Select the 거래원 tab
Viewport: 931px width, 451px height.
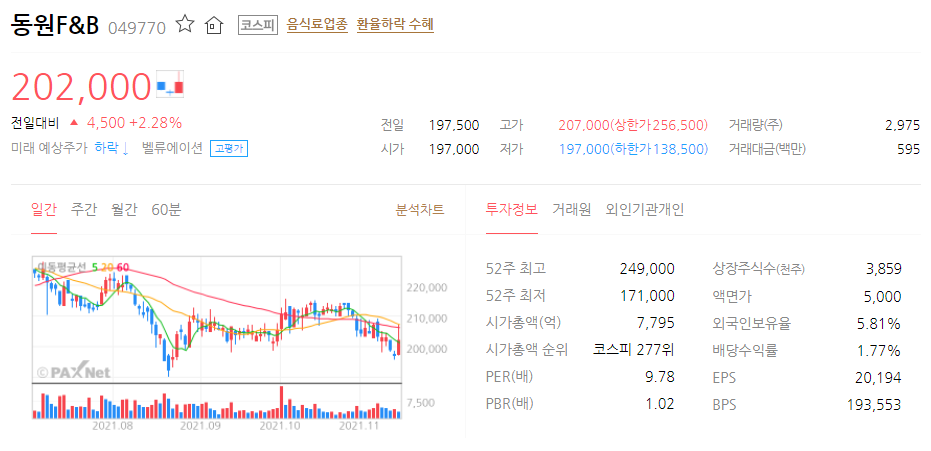[x=572, y=209]
